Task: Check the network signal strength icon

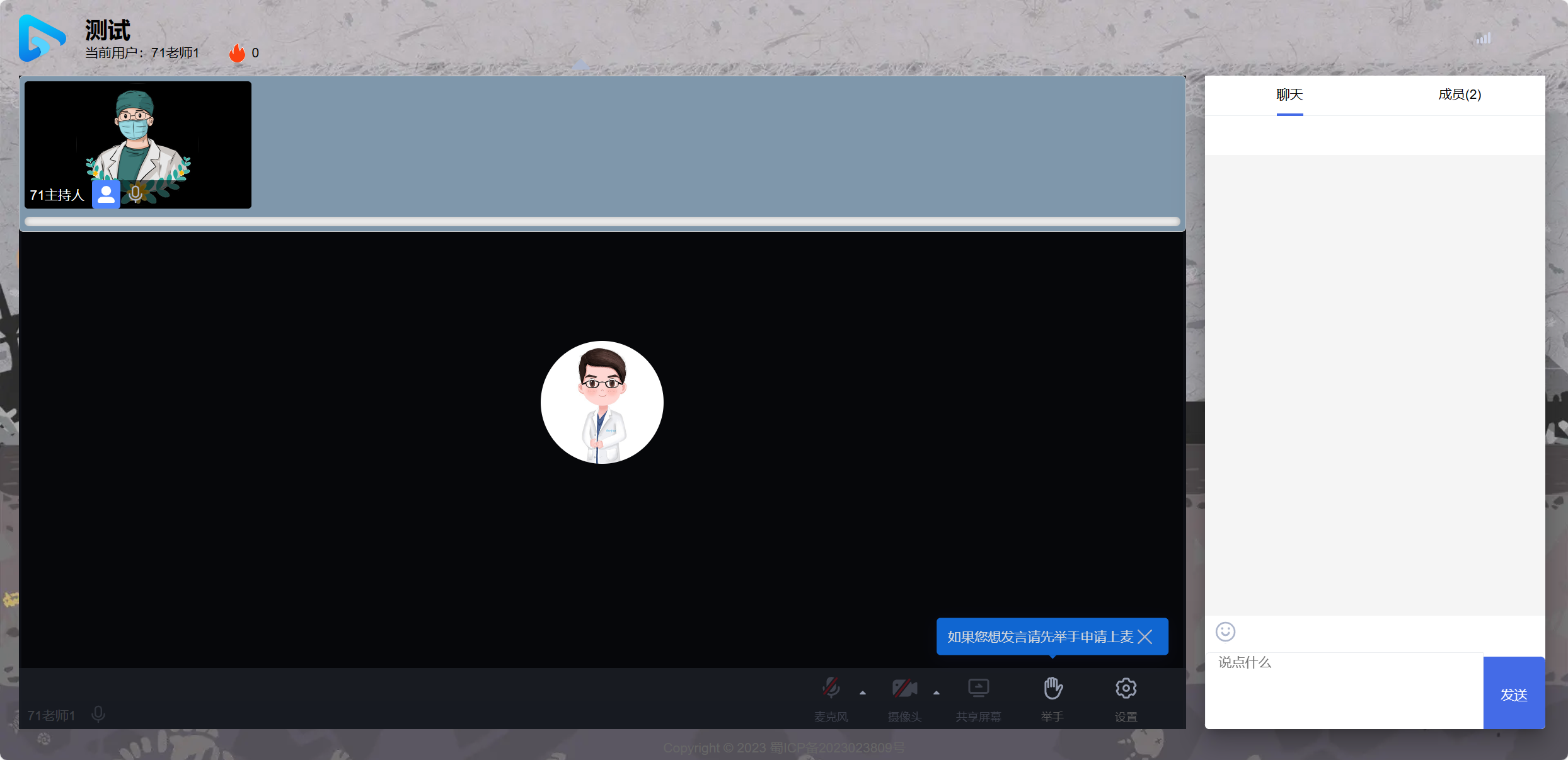Action: point(1484,38)
